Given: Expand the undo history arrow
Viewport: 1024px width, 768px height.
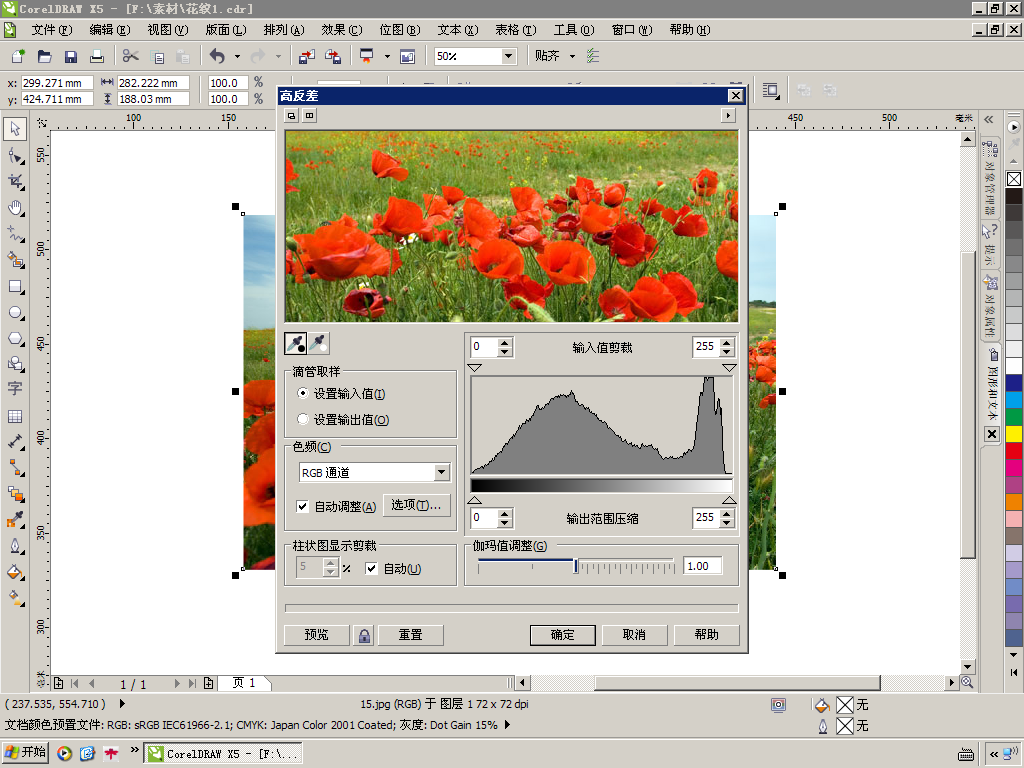Looking at the screenshot, I should [237, 56].
